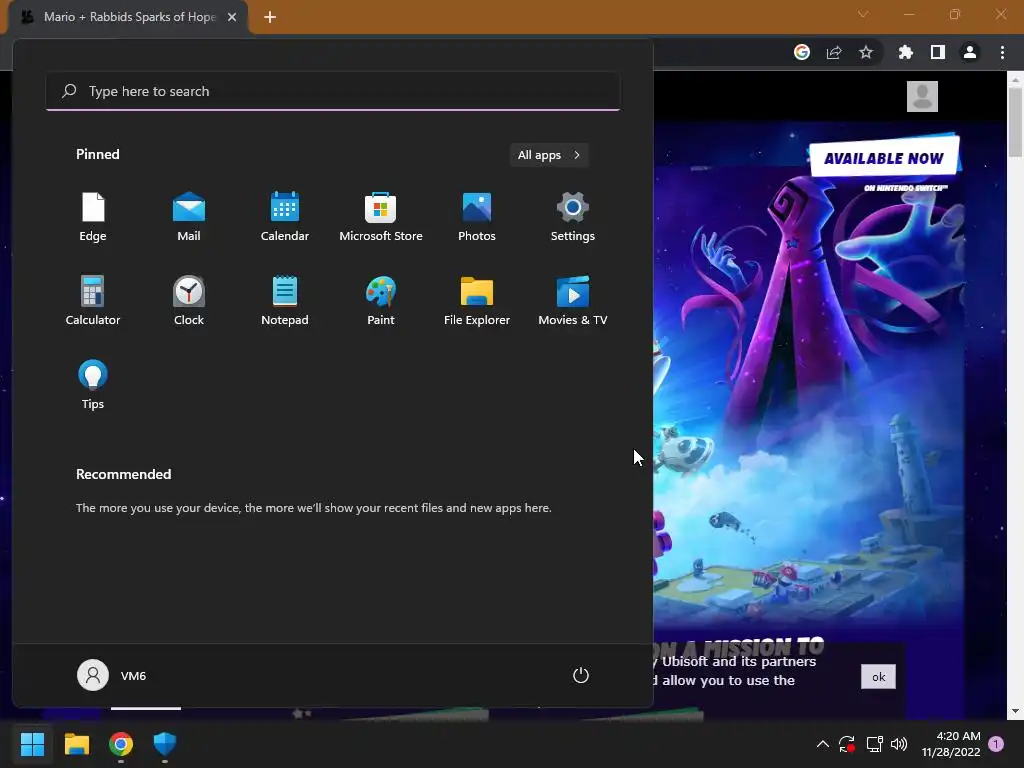Open VM6 user account menu
Viewport: 1024px width, 768px height.
tap(112, 675)
